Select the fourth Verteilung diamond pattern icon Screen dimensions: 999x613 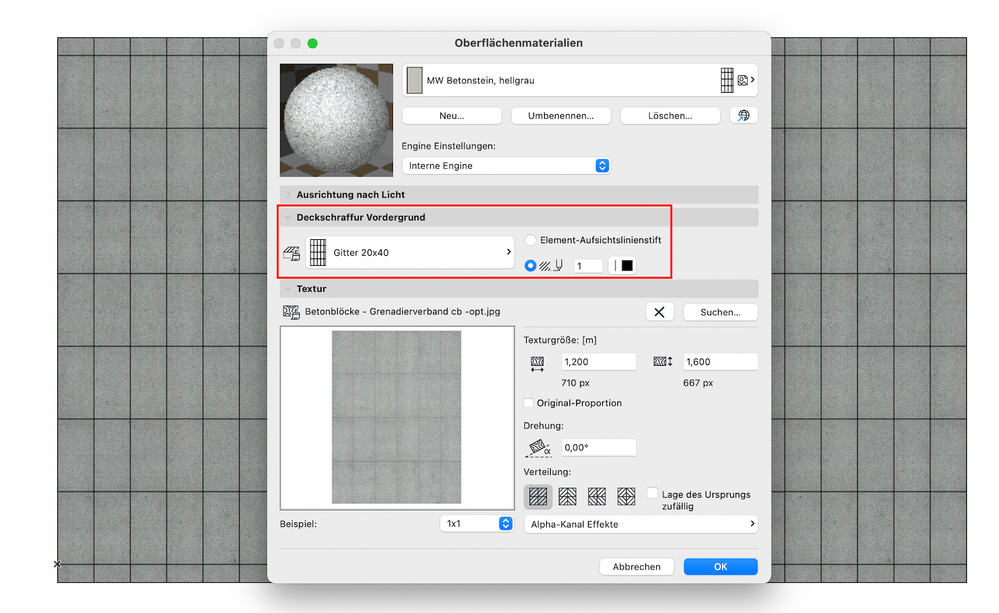tap(626, 496)
